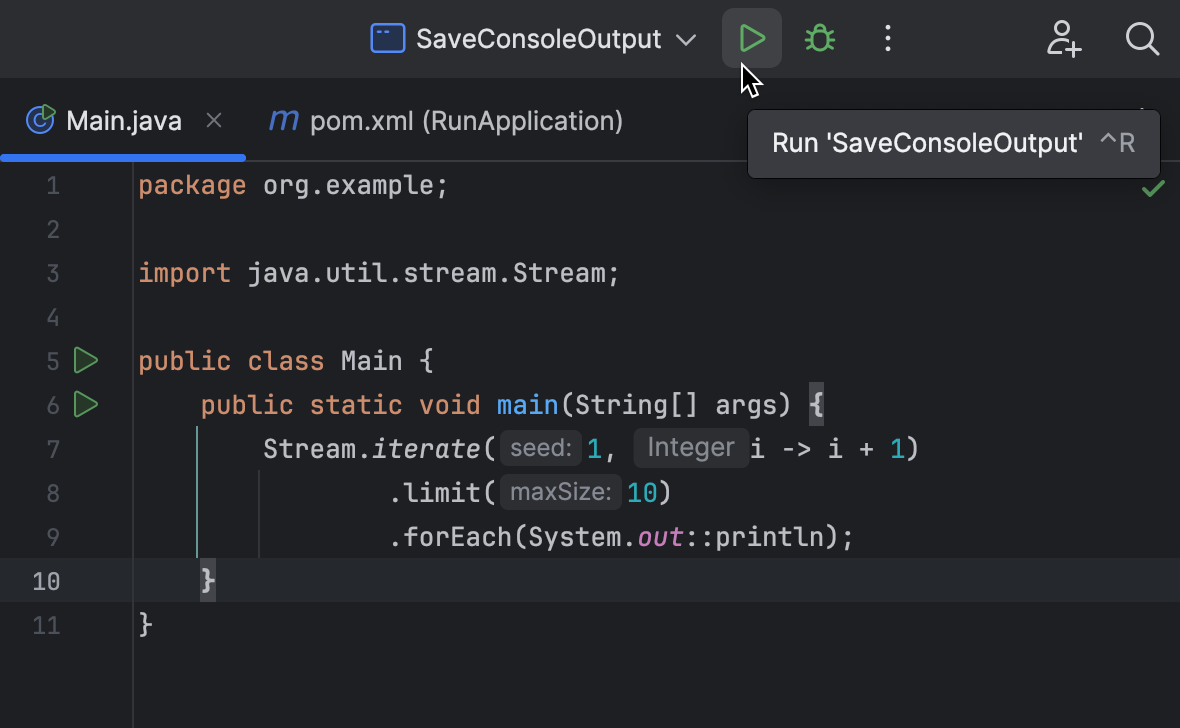This screenshot has height=728, width=1180.
Task: Switch to the pom.xml (RunApplication) tab
Action: 465,120
